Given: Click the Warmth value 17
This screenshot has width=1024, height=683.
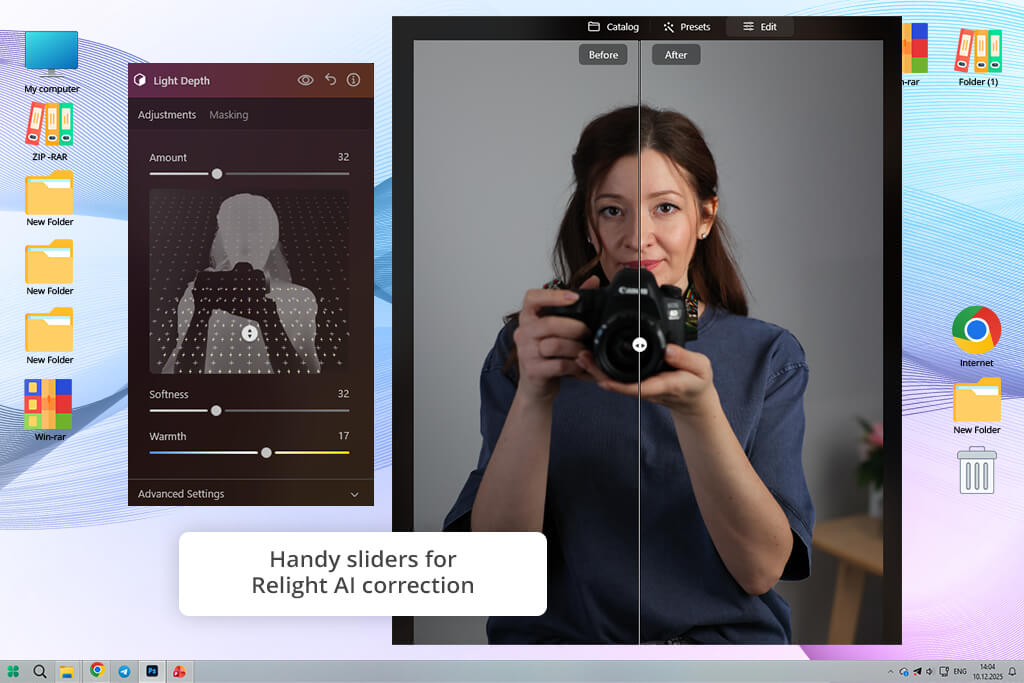Looking at the screenshot, I should 344,436.
